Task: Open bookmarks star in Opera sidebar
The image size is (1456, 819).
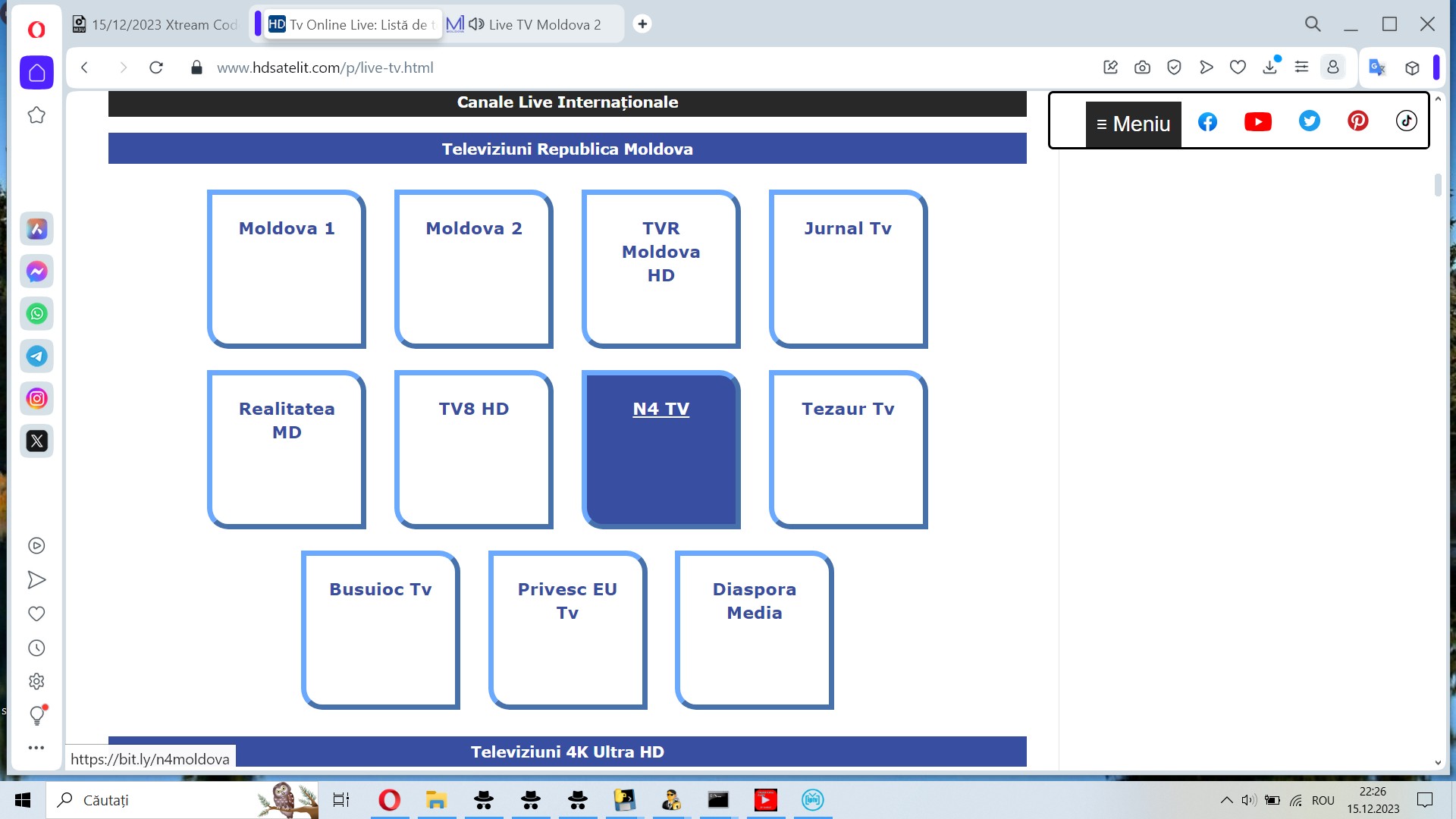Action: 36,115
